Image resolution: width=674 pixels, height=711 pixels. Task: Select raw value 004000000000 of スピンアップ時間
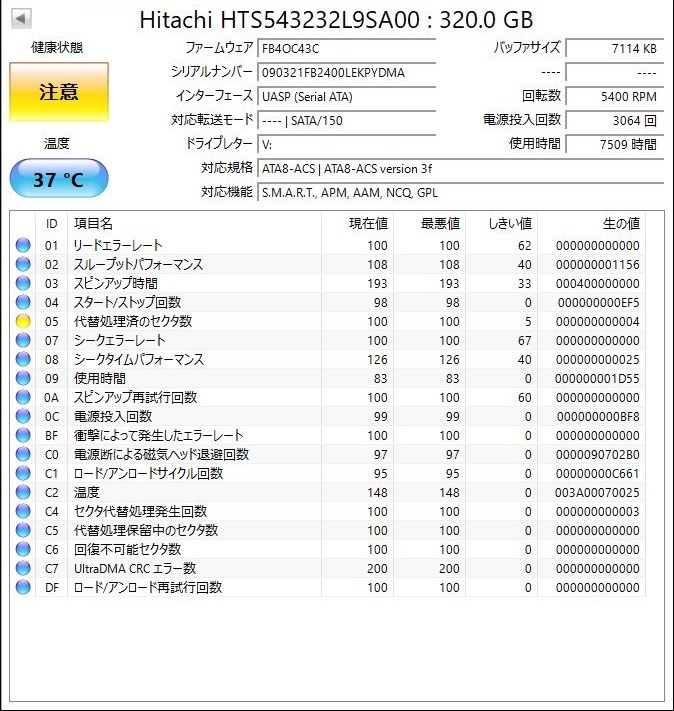pyautogui.click(x=597, y=283)
